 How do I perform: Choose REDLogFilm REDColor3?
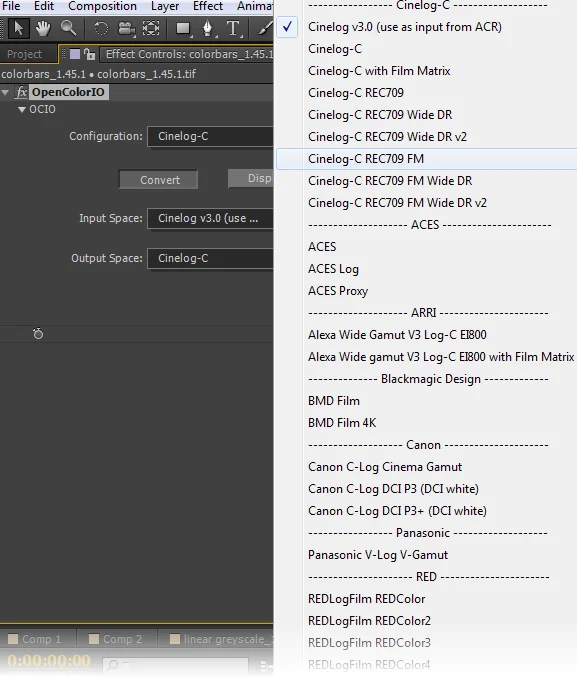369,643
